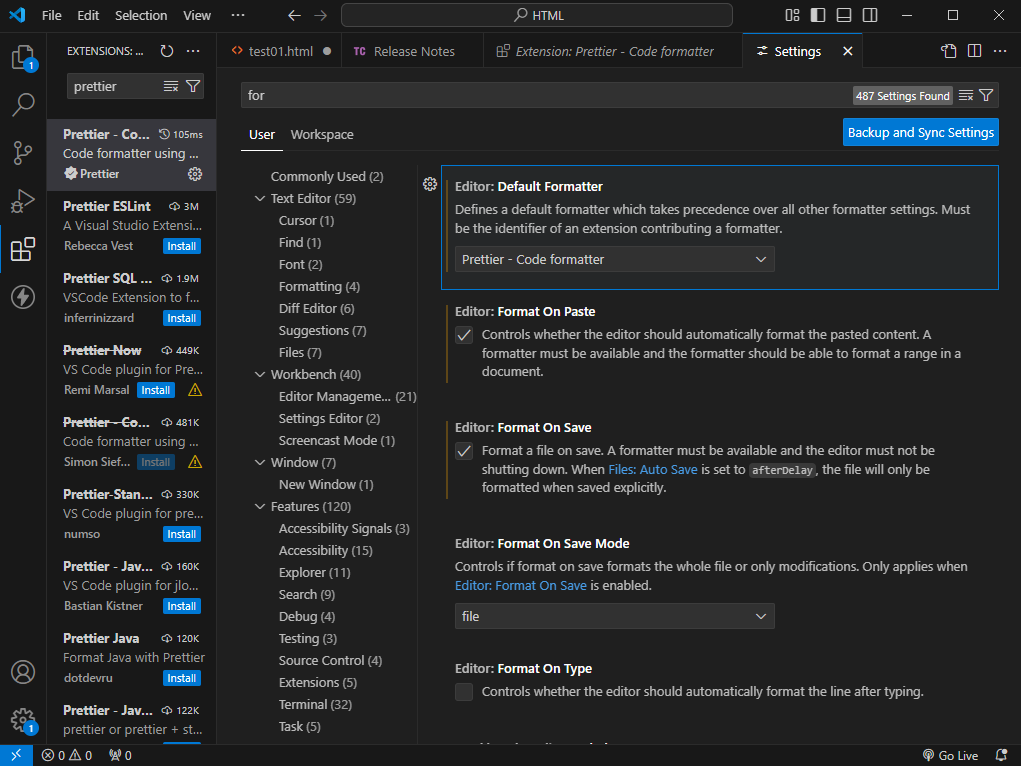Open the File menu
The width and height of the screenshot is (1021, 766).
(x=51, y=15)
